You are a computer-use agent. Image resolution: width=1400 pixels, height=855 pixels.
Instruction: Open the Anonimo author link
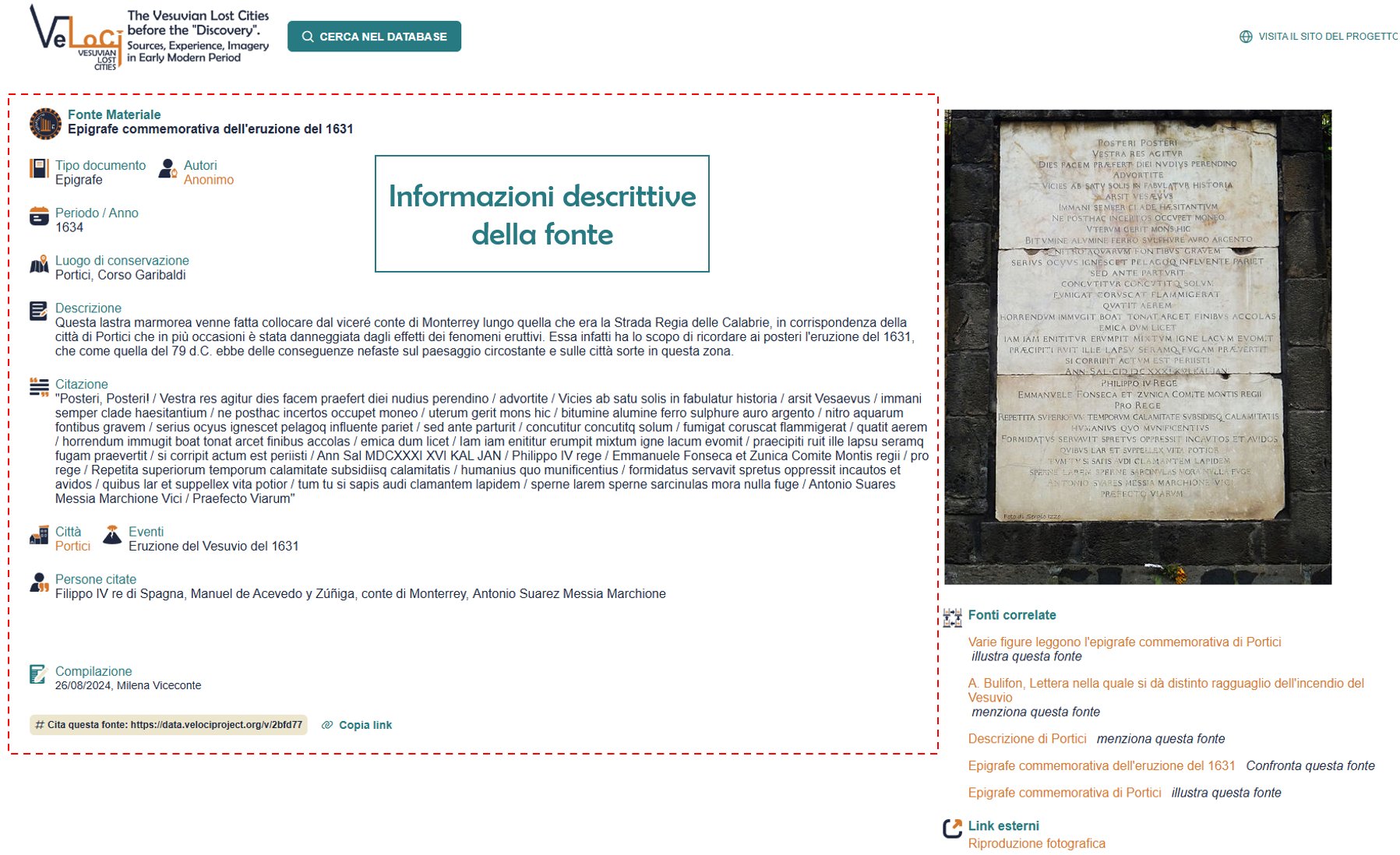[208, 180]
